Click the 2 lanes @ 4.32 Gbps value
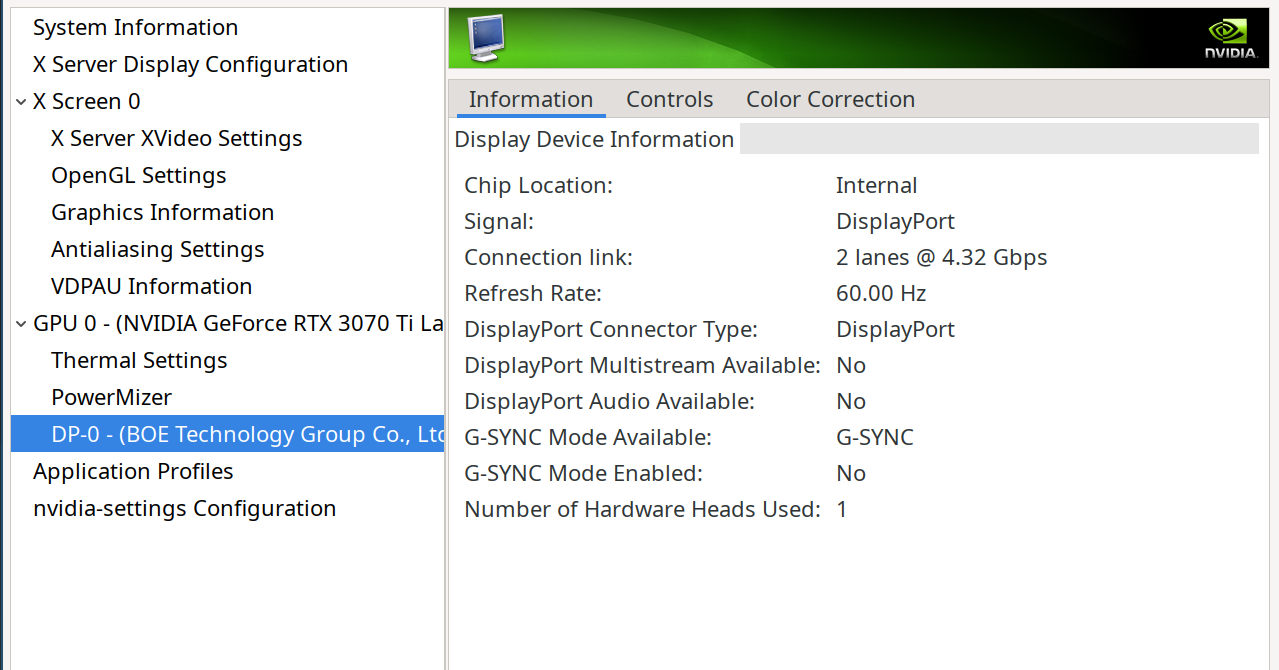1279x670 pixels. tap(942, 257)
